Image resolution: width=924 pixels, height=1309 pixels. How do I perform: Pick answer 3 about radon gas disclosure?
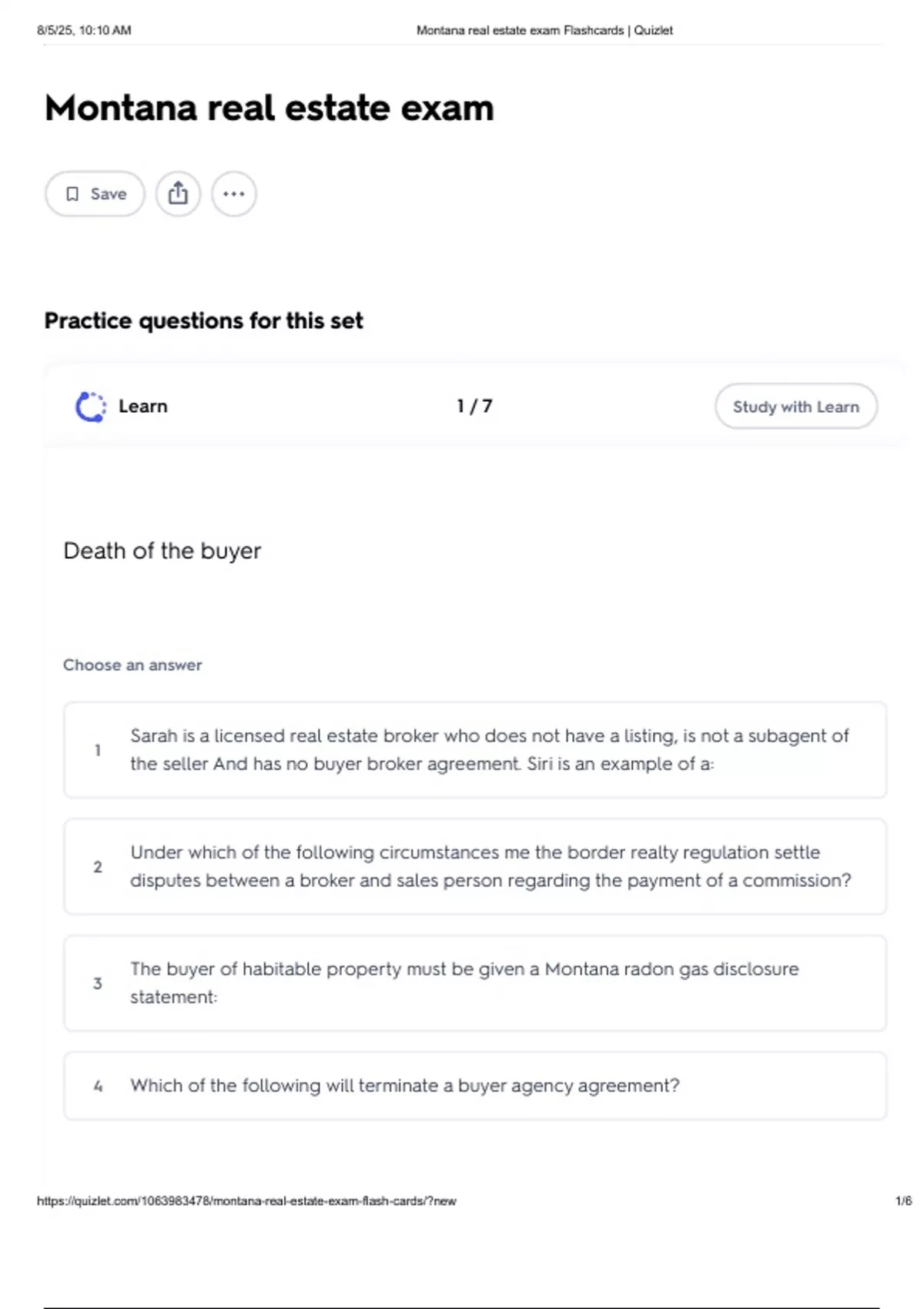click(x=475, y=983)
